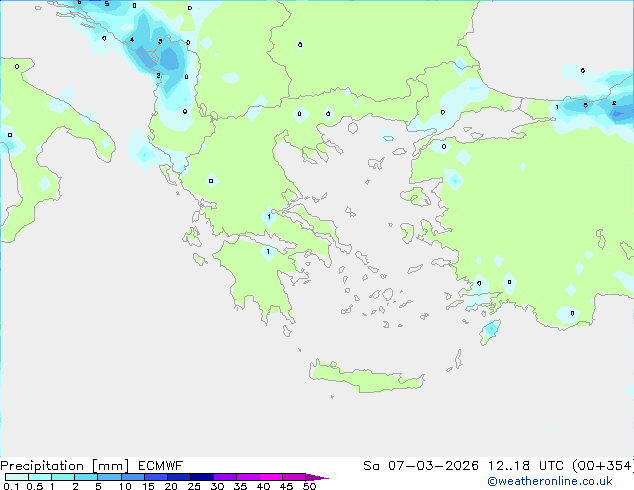Click the '2' value near Albania's coast
Image resolution: width=634 pixels, height=490 pixels.
pos(158,75)
